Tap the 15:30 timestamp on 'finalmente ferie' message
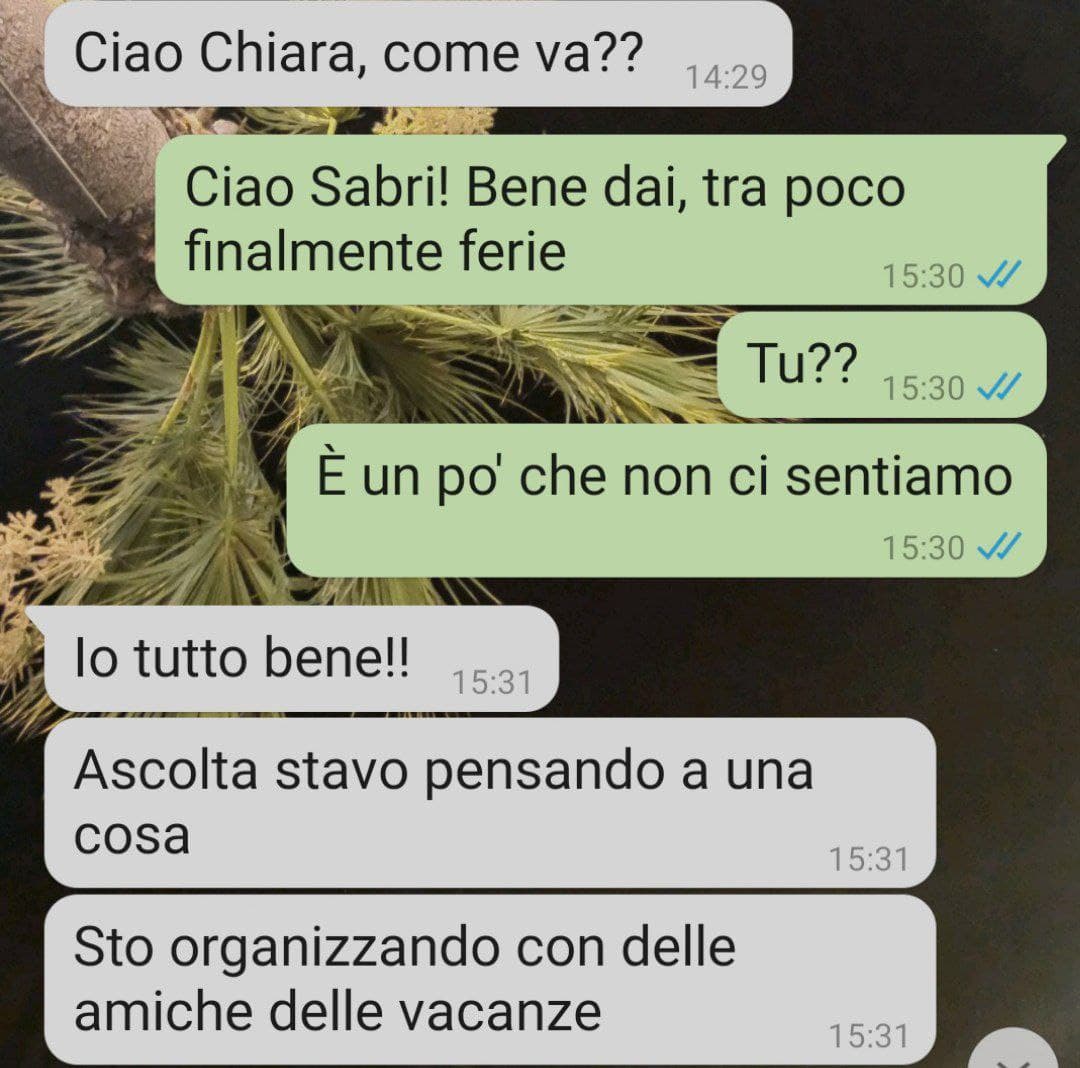The height and width of the screenshot is (1068, 1080). (x=924, y=276)
